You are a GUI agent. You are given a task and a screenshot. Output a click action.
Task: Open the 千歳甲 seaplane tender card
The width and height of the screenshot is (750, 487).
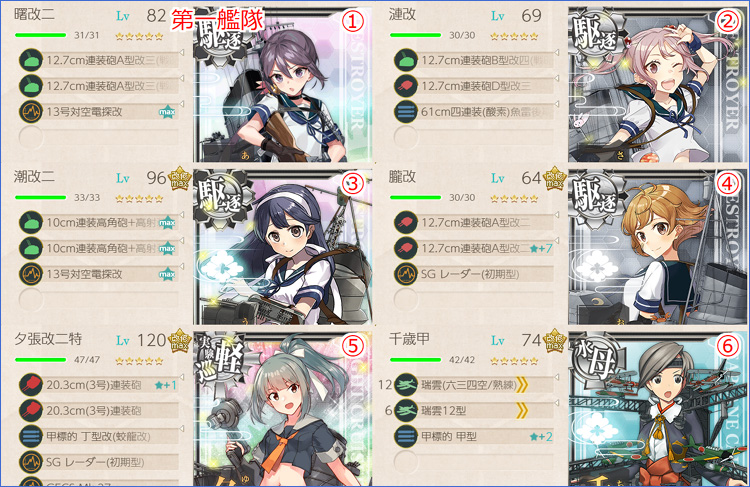pos(657,409)
